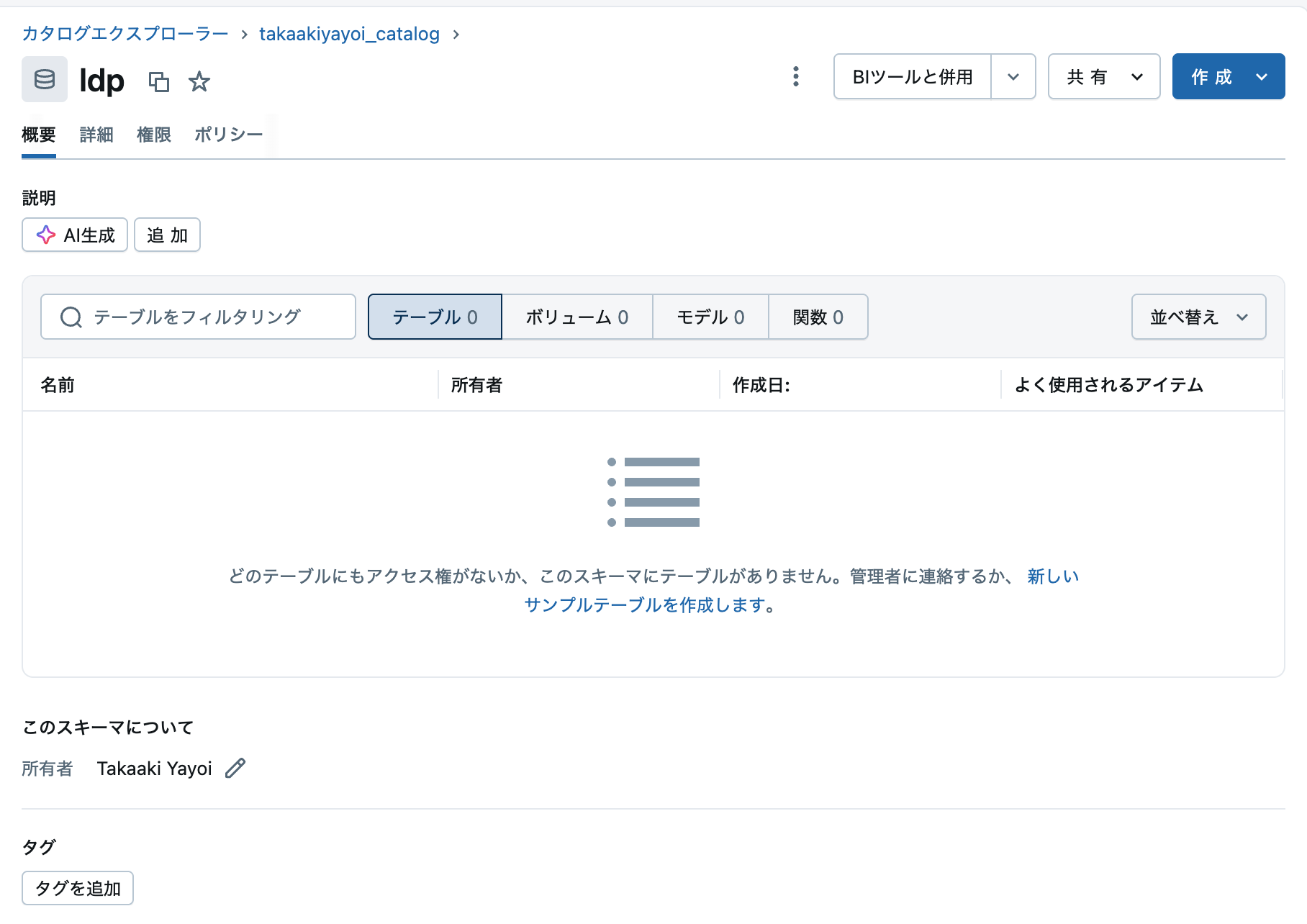This screenshot has width=1307, height=924.
Task: Add a tag with タグを追加
Action: 77,888
